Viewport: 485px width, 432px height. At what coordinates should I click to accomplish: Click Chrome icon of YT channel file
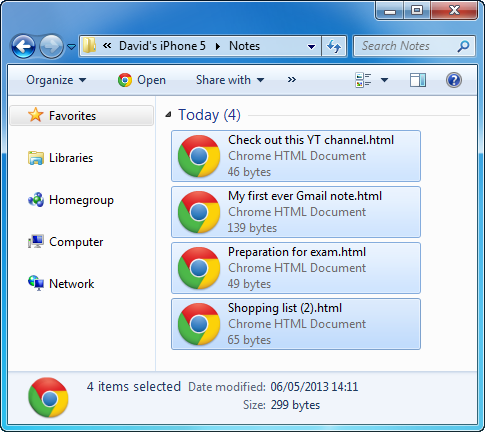(199, 156)
